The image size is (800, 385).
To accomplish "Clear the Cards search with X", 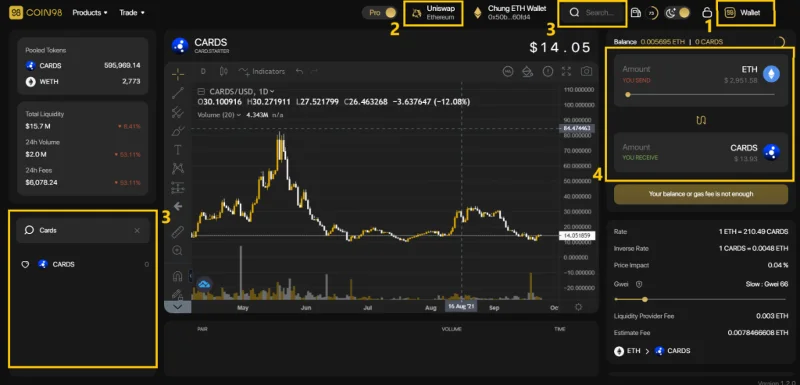I will pos(137,231).
